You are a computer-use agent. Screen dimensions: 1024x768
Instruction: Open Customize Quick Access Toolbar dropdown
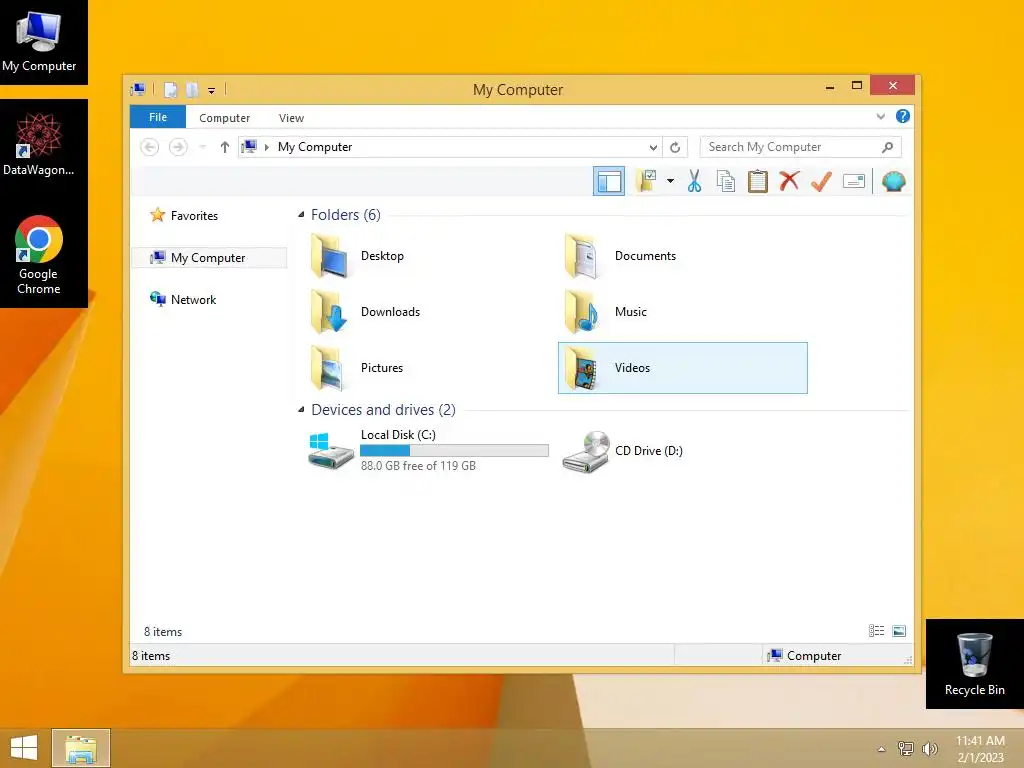pyautogui.click(x=212, y=91)
